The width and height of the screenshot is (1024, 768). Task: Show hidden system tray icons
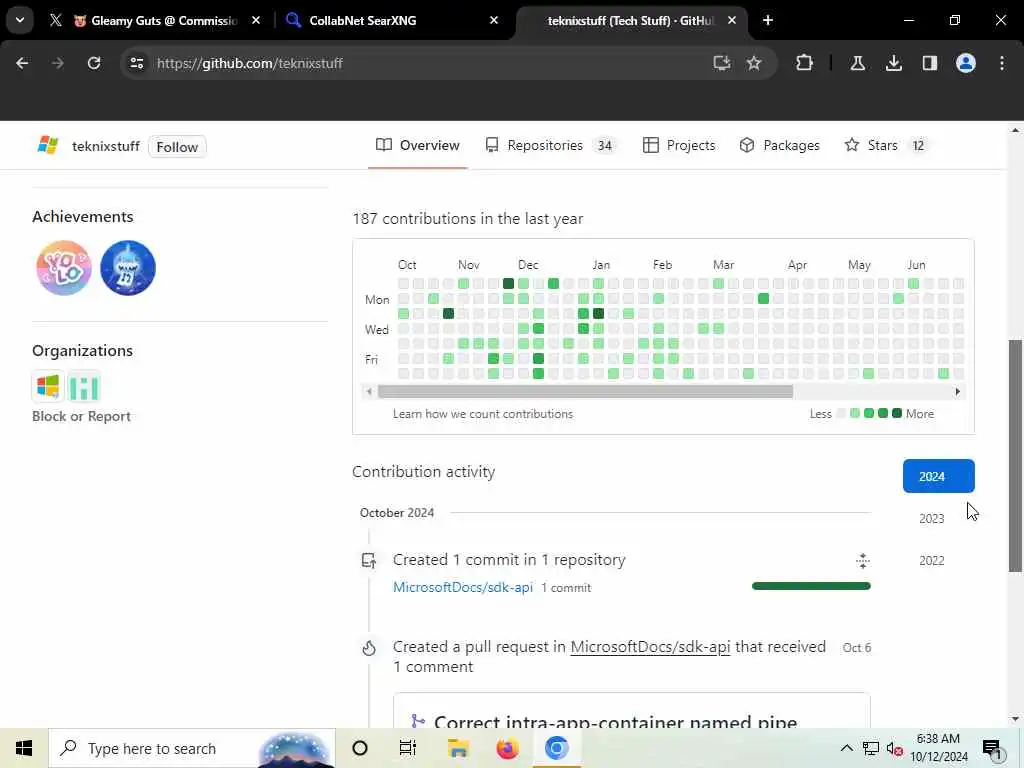pyautogui.click(x=846, y=748)
